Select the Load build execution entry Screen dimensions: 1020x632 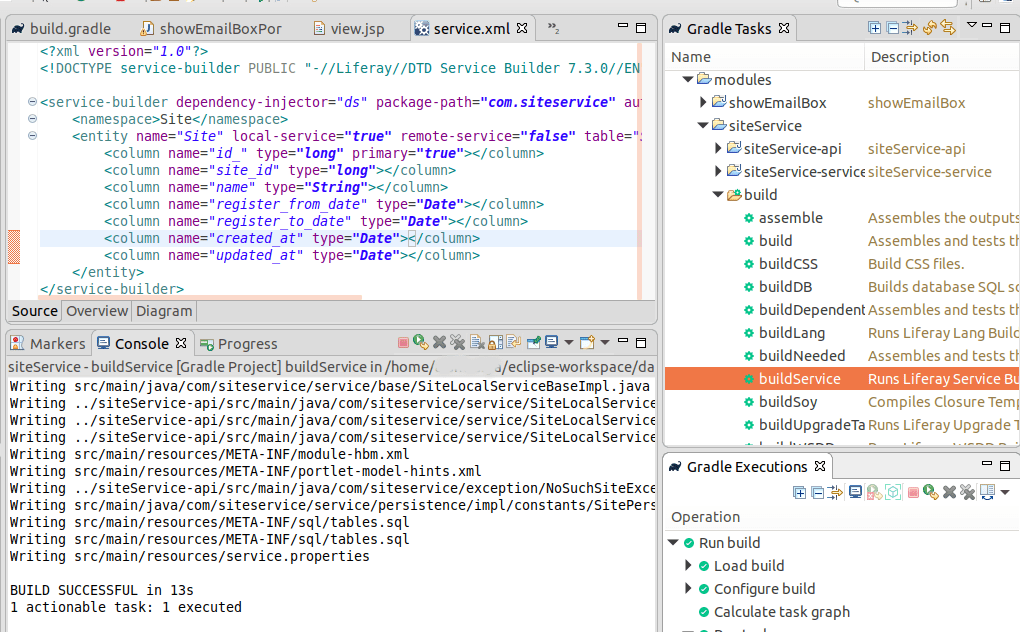tap(748, 566)
